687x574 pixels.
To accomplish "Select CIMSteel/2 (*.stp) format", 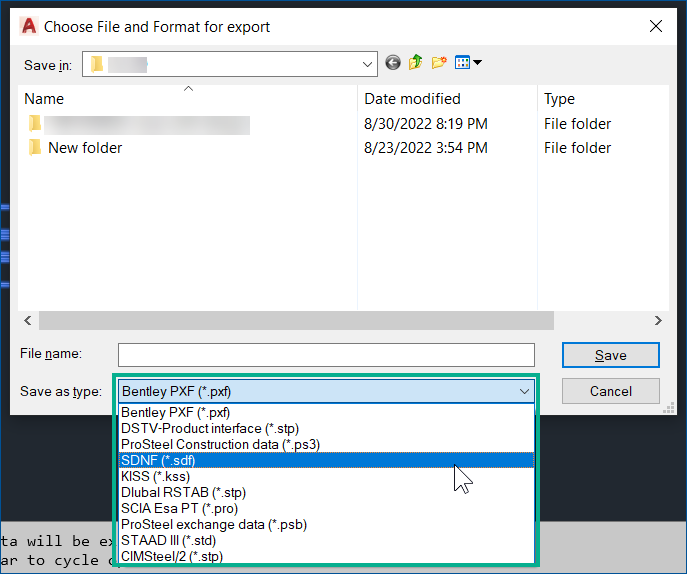I will pos(326,556).
